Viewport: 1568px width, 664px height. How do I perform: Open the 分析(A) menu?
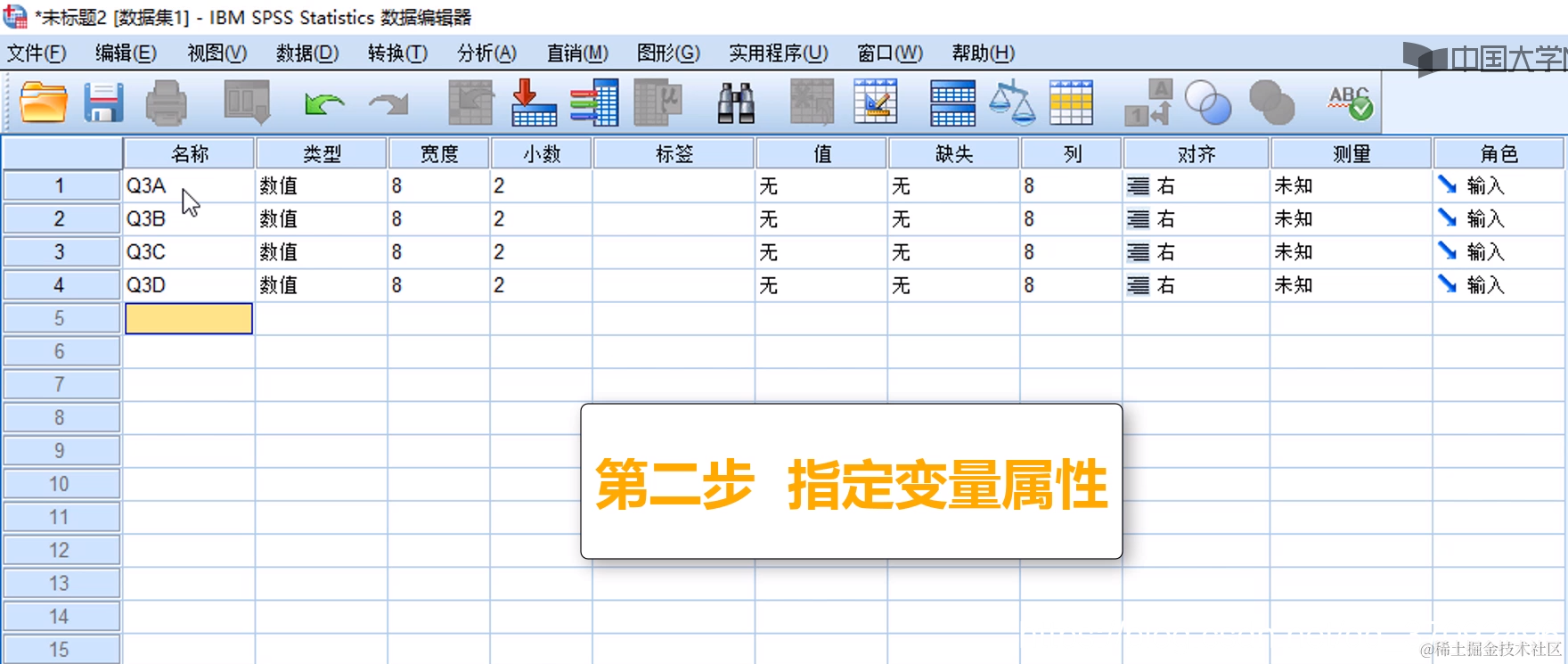pyautogui.click(x=486, y=53)
